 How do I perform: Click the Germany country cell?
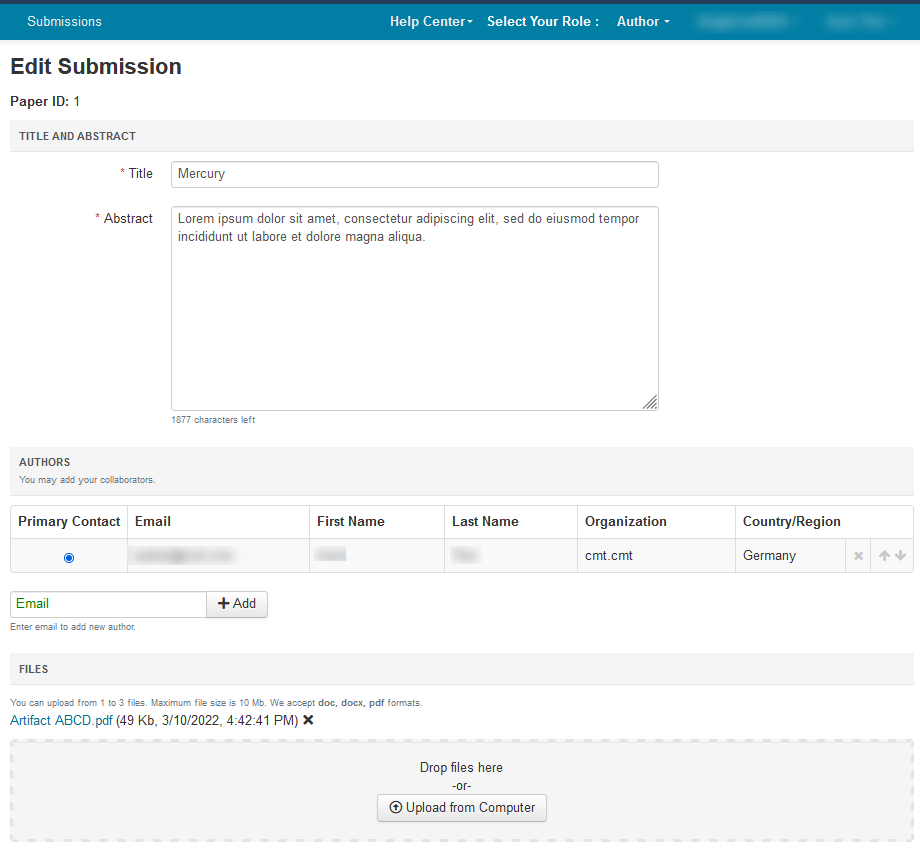pos(769,556)
